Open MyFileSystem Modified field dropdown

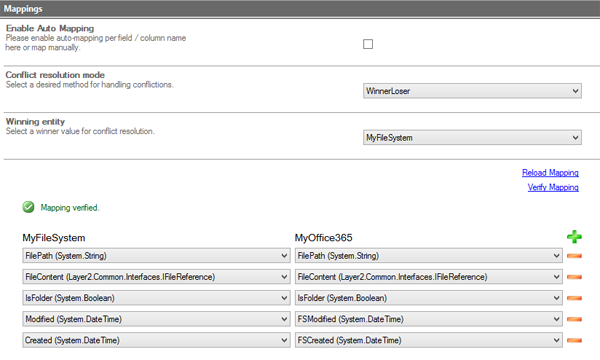pyautogui.click(x=156, y=319)
